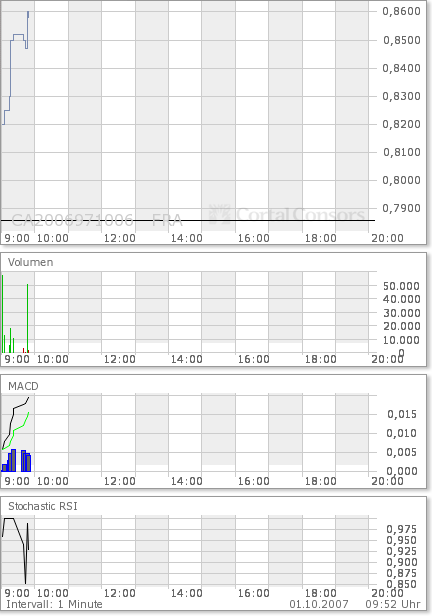This screenshot has height=616, width=432.
Task: Click the Volumen panel title
Action: click(x=31, y=262)
